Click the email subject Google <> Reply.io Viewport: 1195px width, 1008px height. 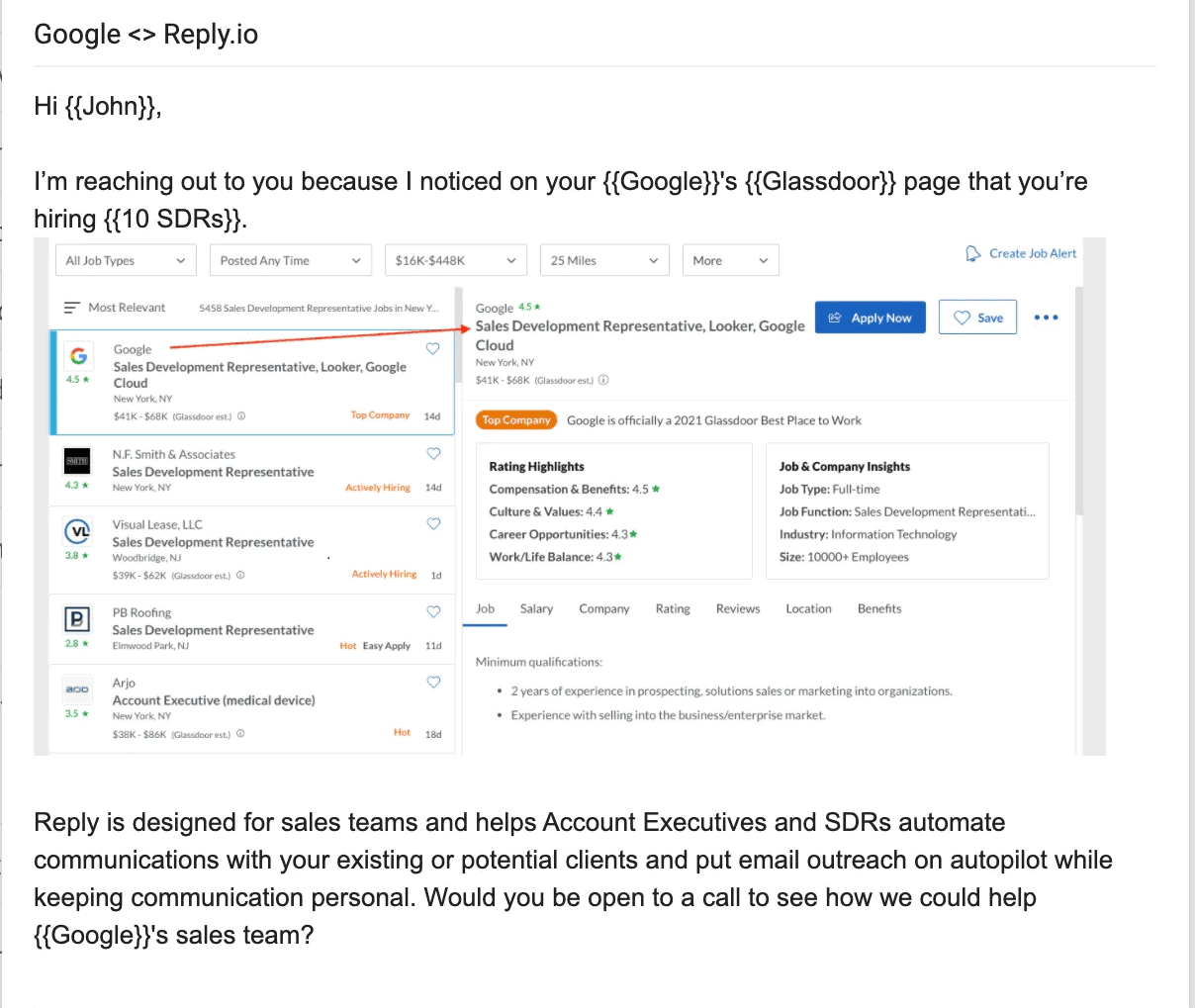145,34
